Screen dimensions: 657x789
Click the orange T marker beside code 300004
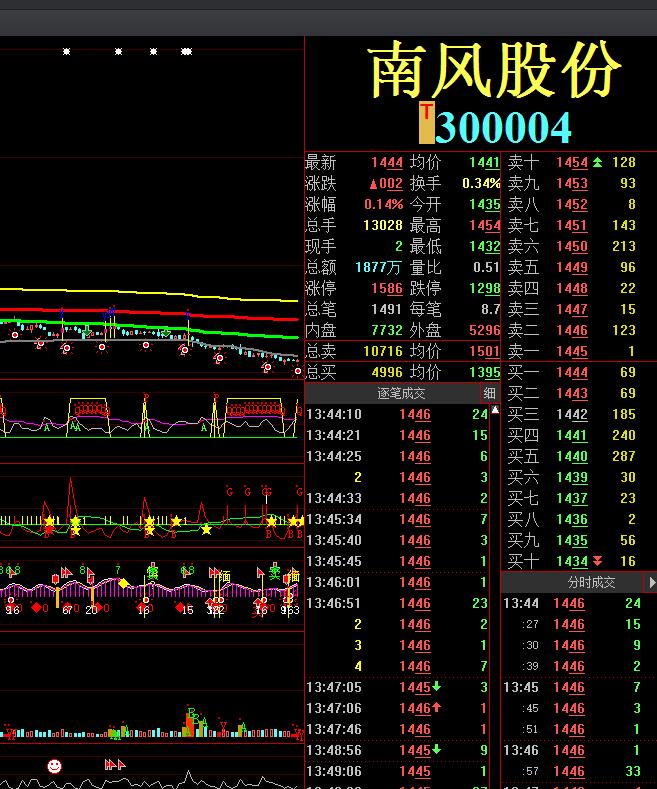[427, 123]
